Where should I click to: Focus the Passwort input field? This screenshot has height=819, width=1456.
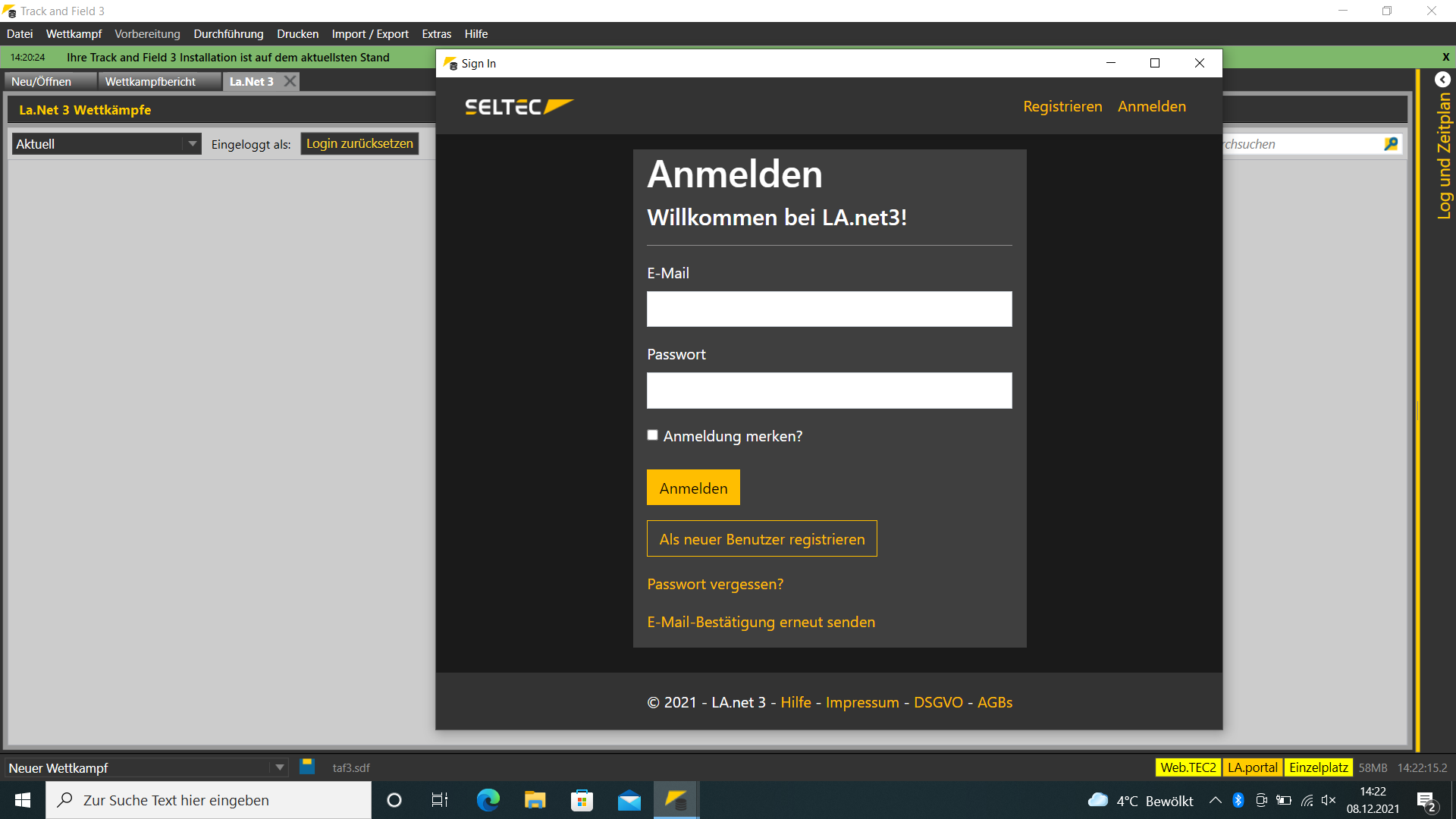[x=829, y=390]
